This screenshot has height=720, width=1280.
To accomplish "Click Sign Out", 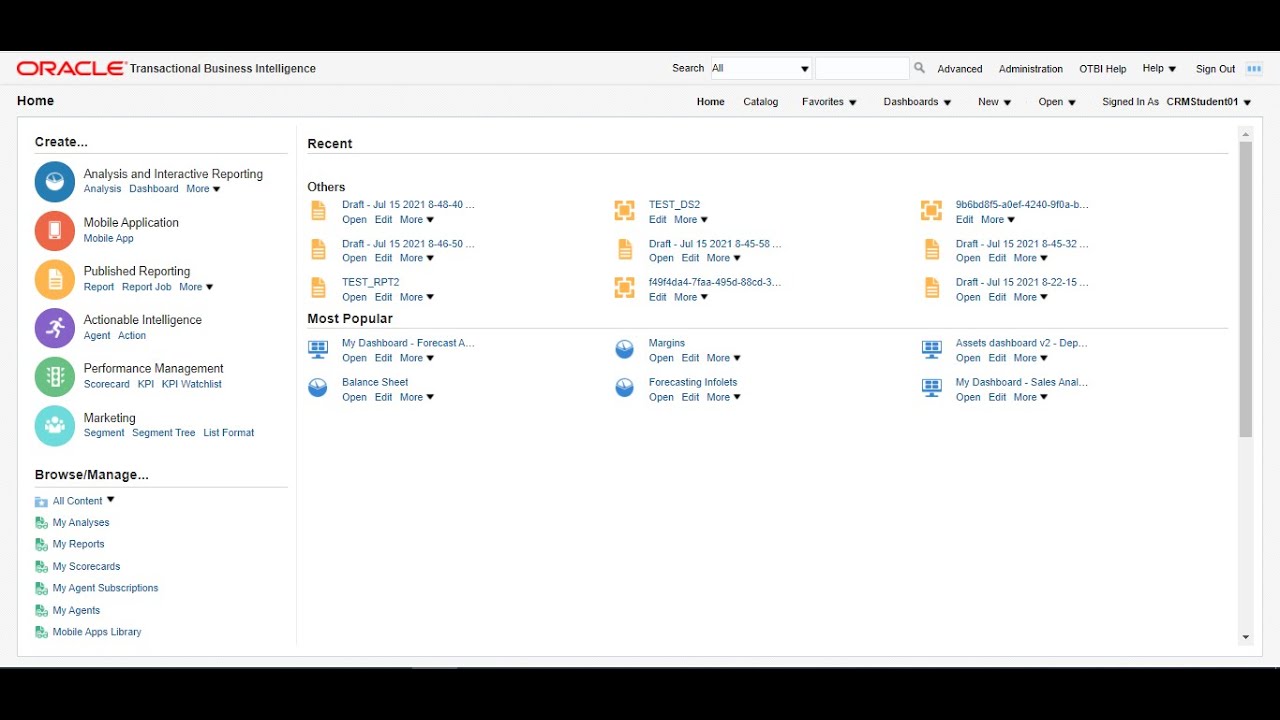I will (1215, 69).
